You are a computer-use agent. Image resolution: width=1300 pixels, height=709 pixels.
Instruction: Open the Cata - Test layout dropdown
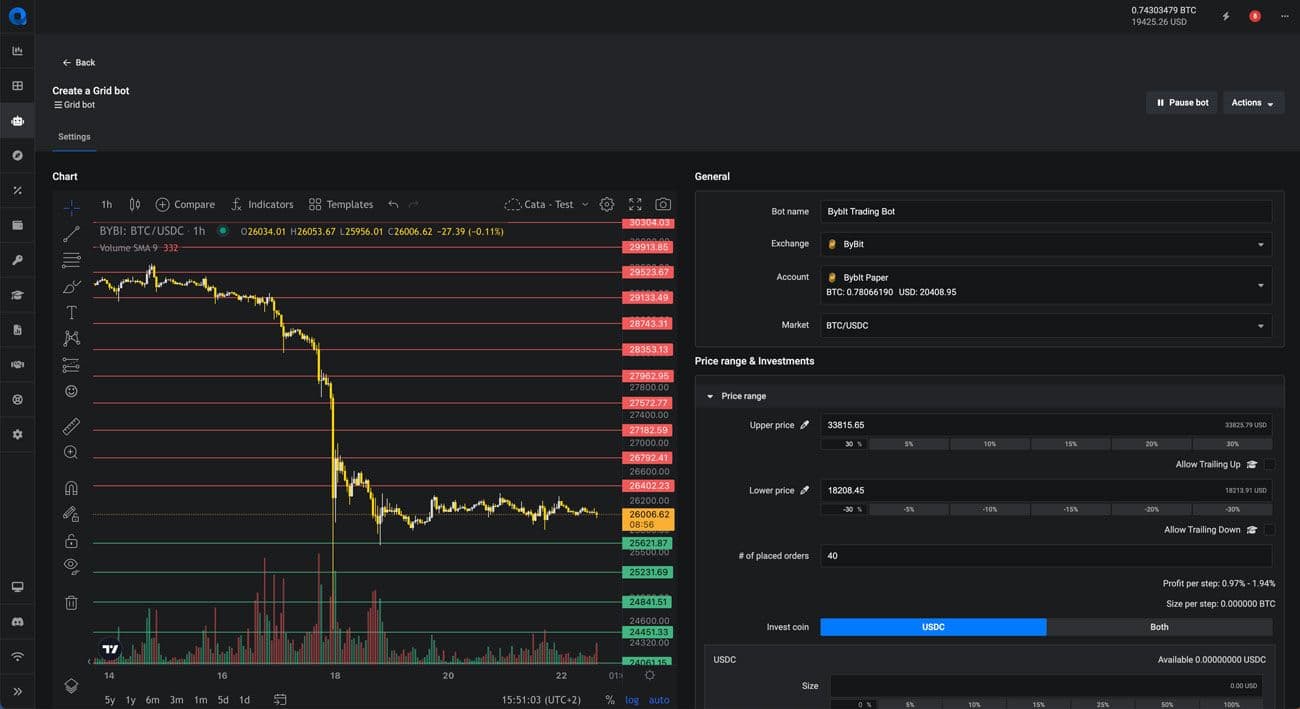coord(547,204)
